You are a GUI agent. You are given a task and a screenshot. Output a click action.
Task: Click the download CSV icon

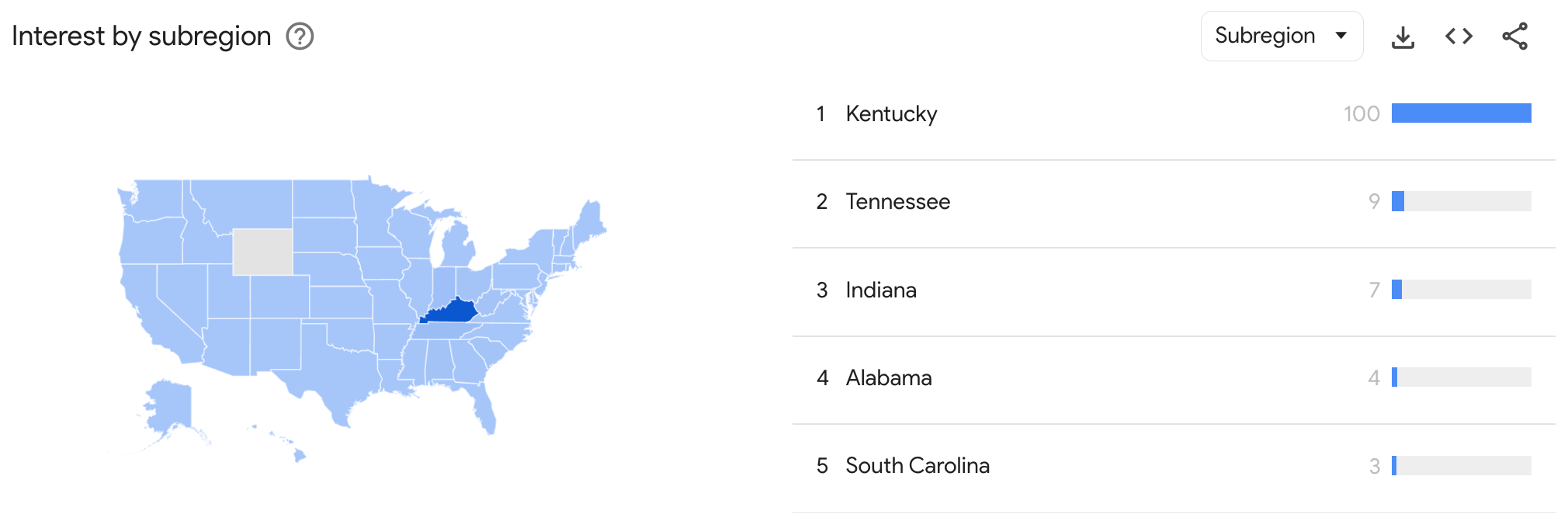[x=1403, y=36]
